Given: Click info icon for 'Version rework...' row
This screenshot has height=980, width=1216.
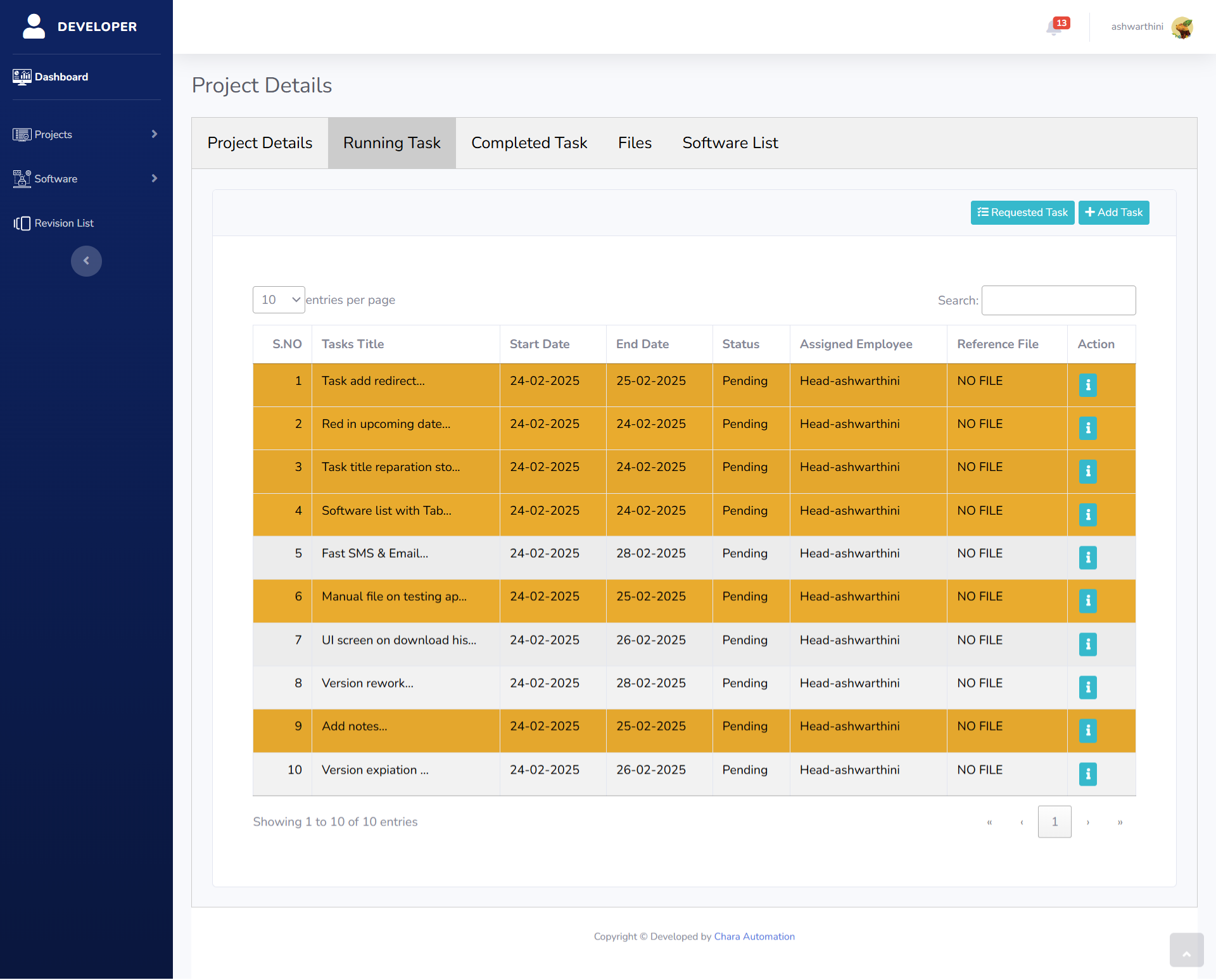Looking at the screenshot, I should coord(1087,688).
